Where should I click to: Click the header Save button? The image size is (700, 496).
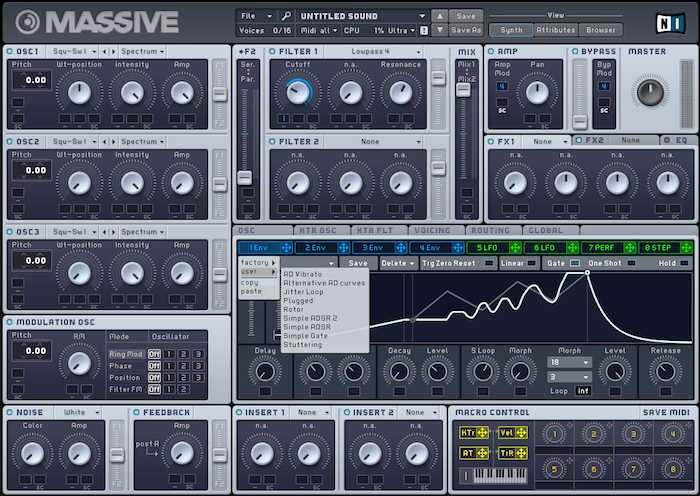pyautogui.click(x=466, y=16)
